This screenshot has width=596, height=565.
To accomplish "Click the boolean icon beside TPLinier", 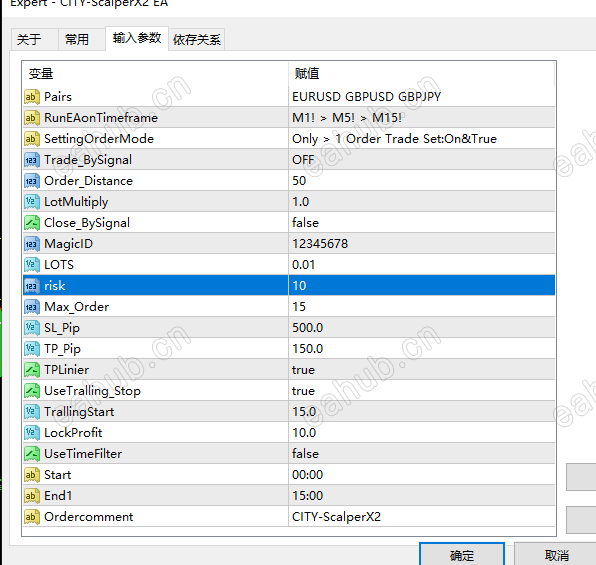I will click(x=32, y=370).
